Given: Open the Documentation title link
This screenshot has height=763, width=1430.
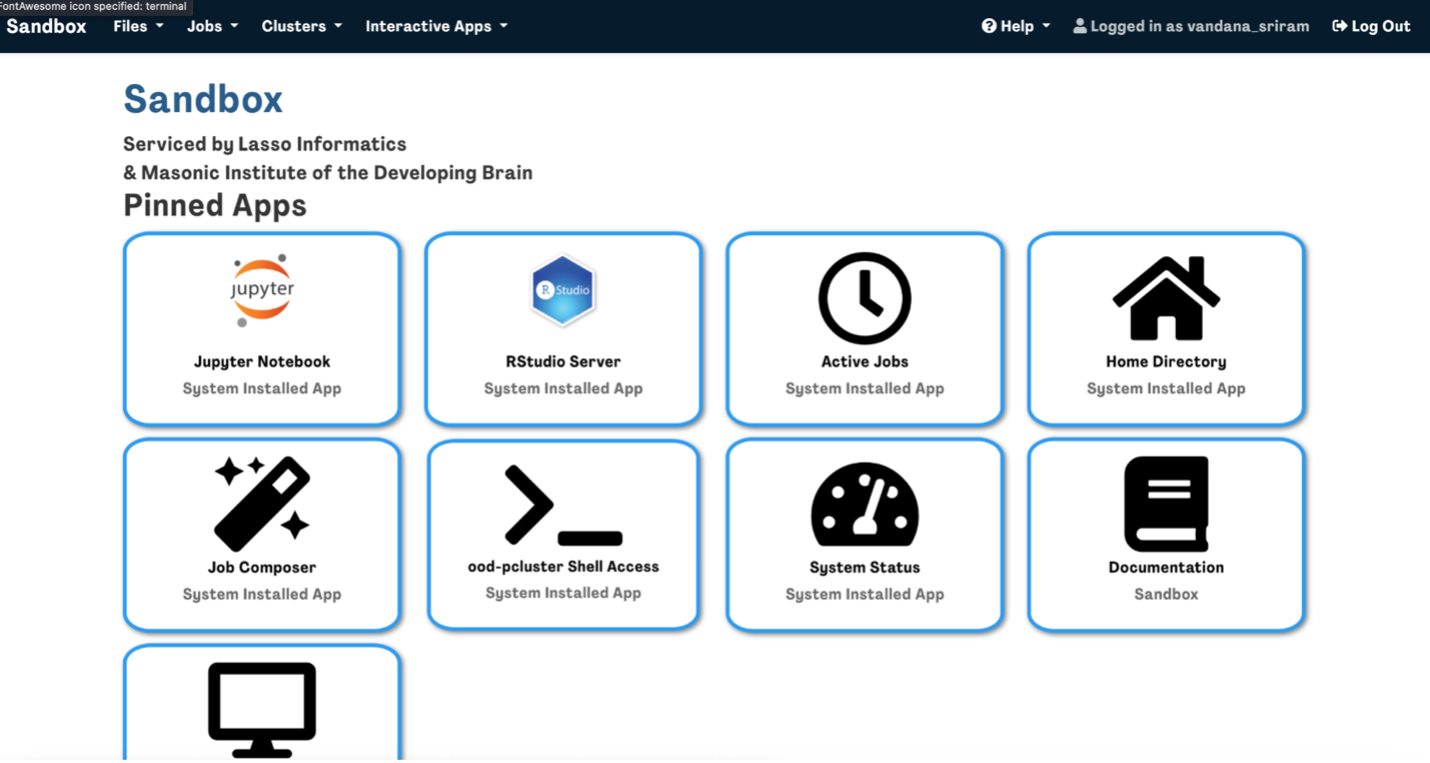Looking at the screenshot, I should pos(1166,568).
